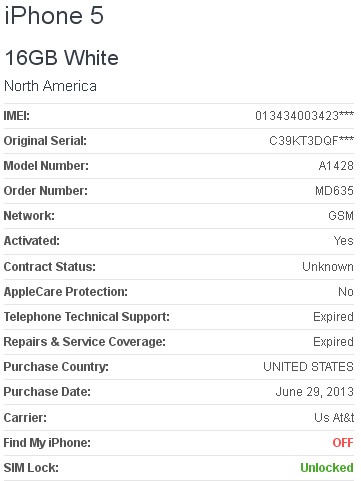
Task: Click Telephone Technical Support Expired value
Action: tap(333, 317)
